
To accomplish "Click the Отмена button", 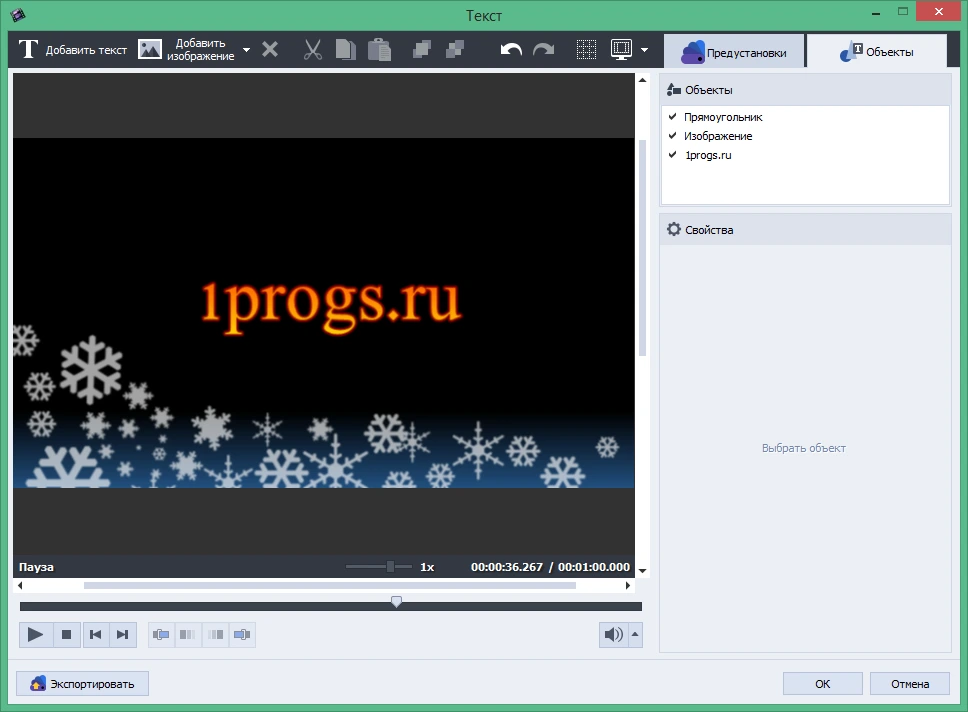I will click(x=910, y=684).
